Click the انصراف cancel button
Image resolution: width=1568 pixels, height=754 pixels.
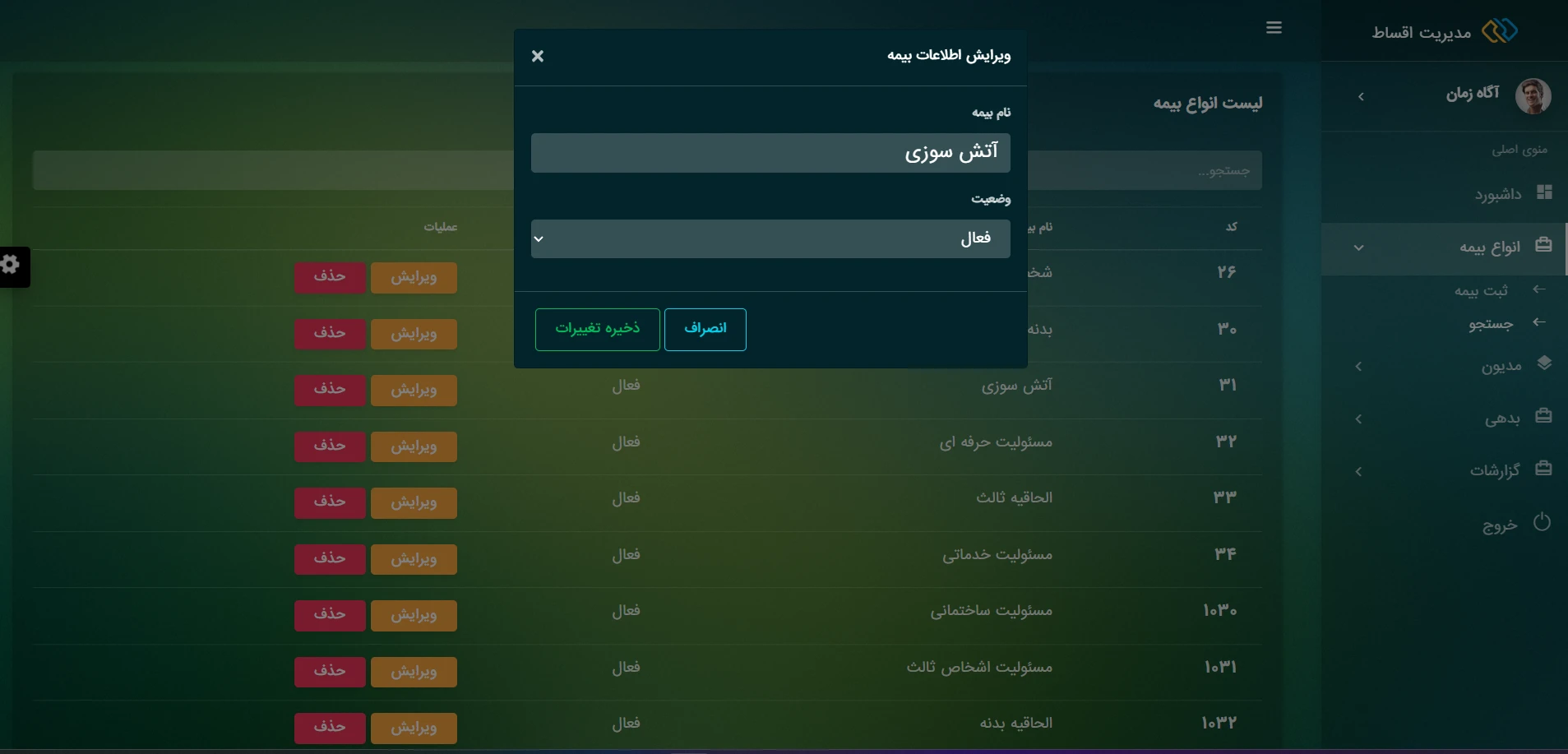point(705,329)
